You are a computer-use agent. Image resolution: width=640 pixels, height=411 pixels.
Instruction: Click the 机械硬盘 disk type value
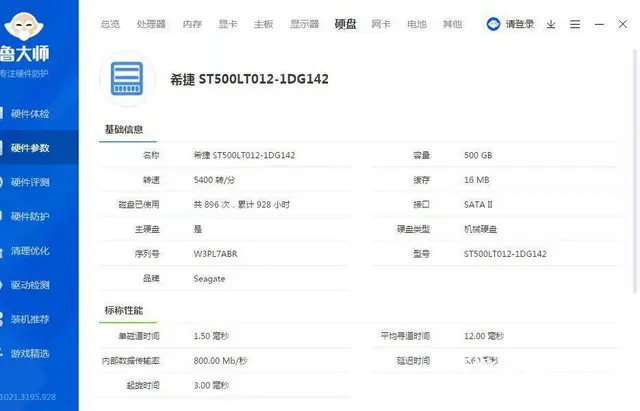[x=480, y=229]
